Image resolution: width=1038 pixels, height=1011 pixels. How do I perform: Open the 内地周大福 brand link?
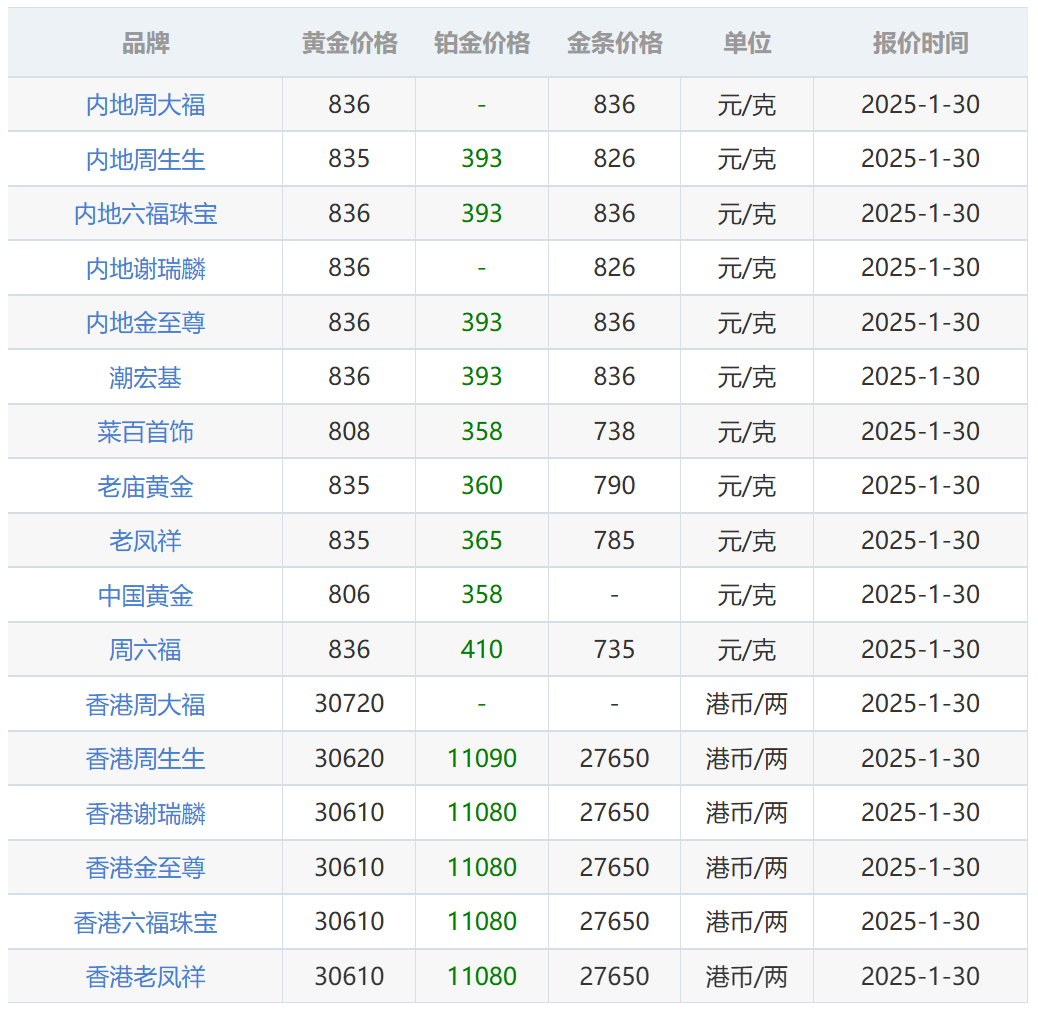(146, 105)
